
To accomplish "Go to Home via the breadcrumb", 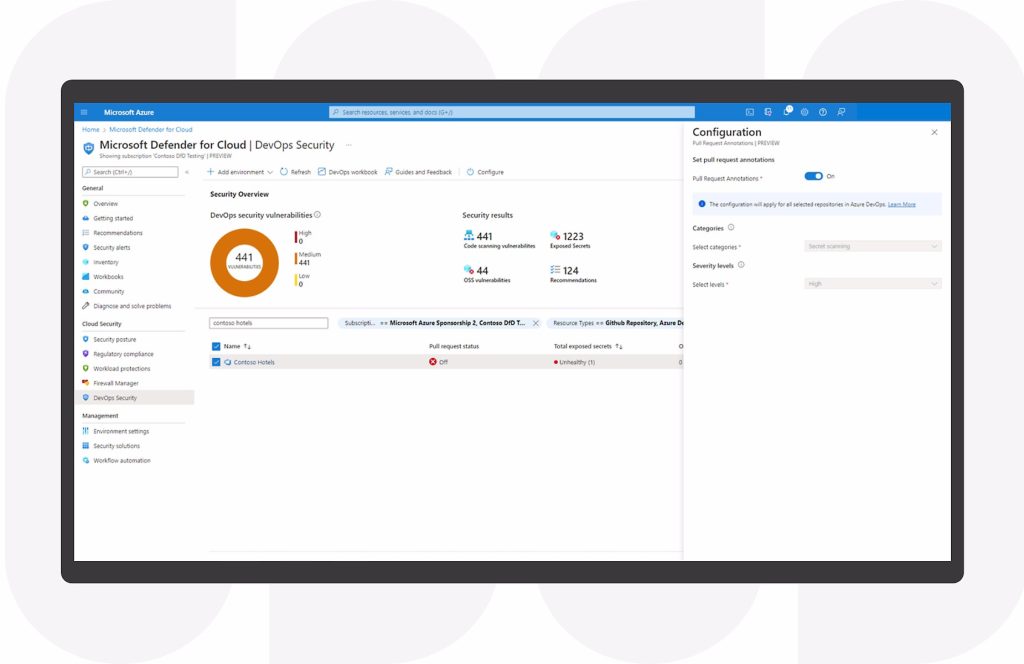I will pyautogui.click(x=89, y=129).
